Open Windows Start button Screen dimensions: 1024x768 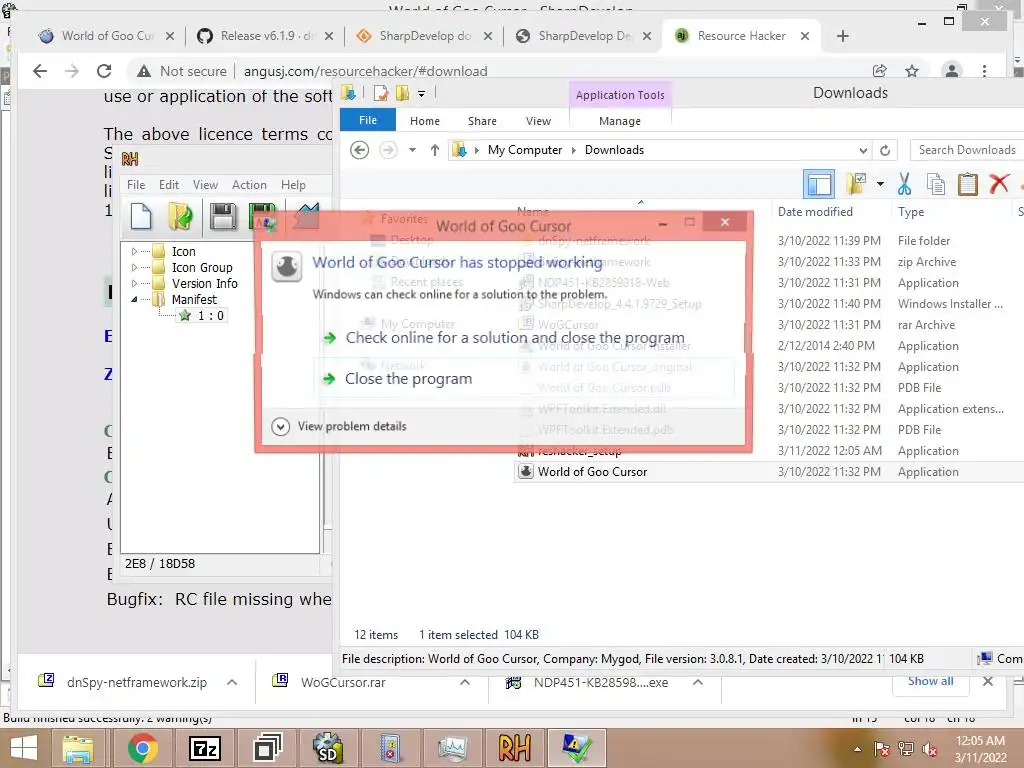[x=24, y=748]
